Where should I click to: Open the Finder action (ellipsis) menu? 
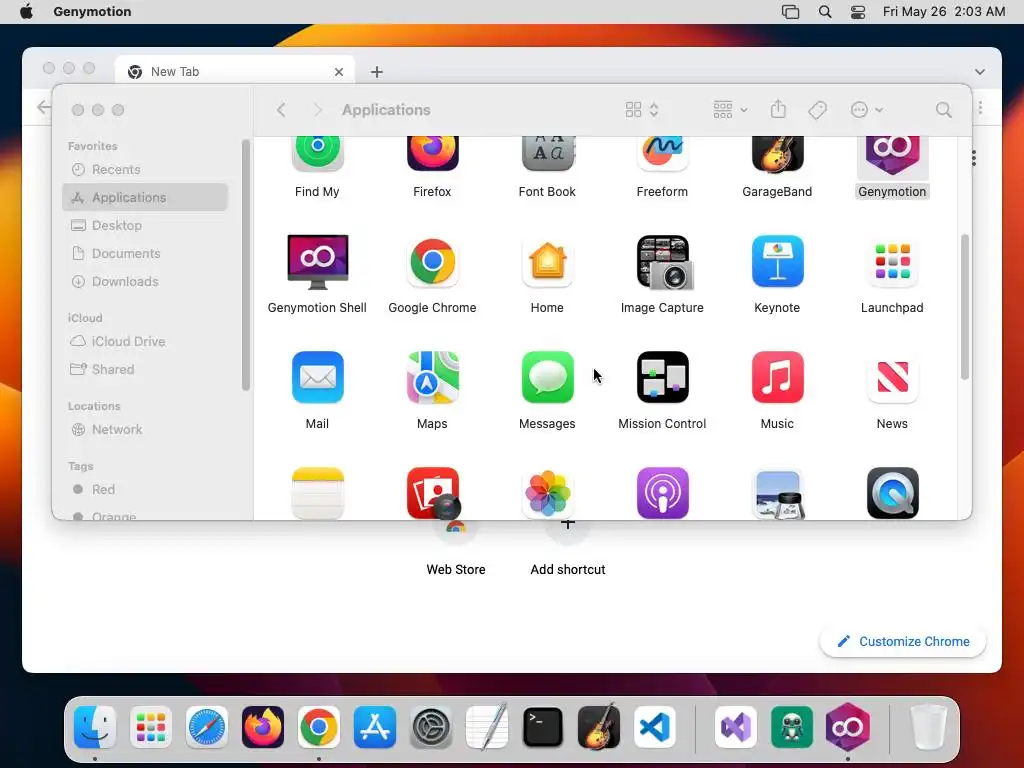[x=867, y=110]
